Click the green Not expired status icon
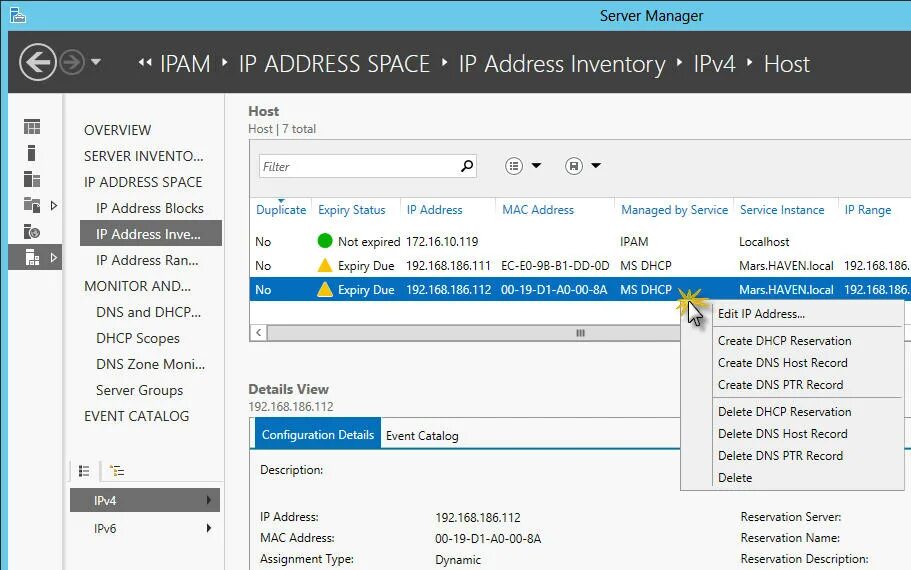911x570 pixels. coord(325,241)
